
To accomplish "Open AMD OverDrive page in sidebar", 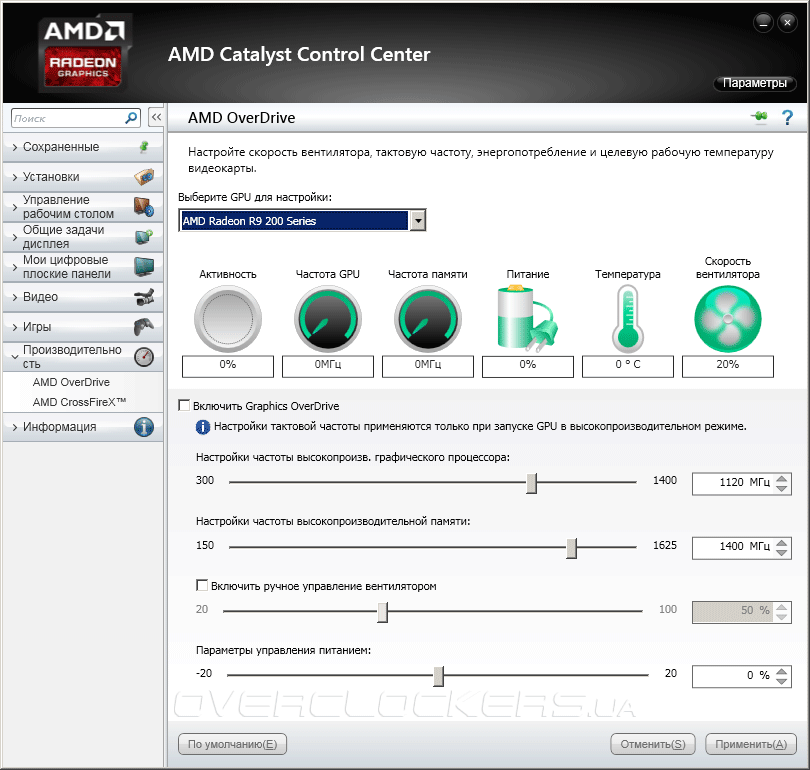I will [x=71, y=382].
